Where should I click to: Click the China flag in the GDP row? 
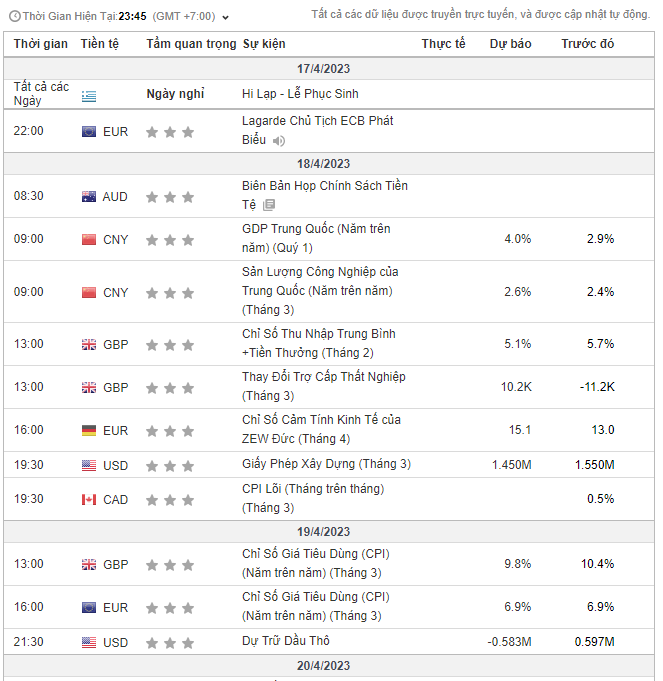point(89,240)
